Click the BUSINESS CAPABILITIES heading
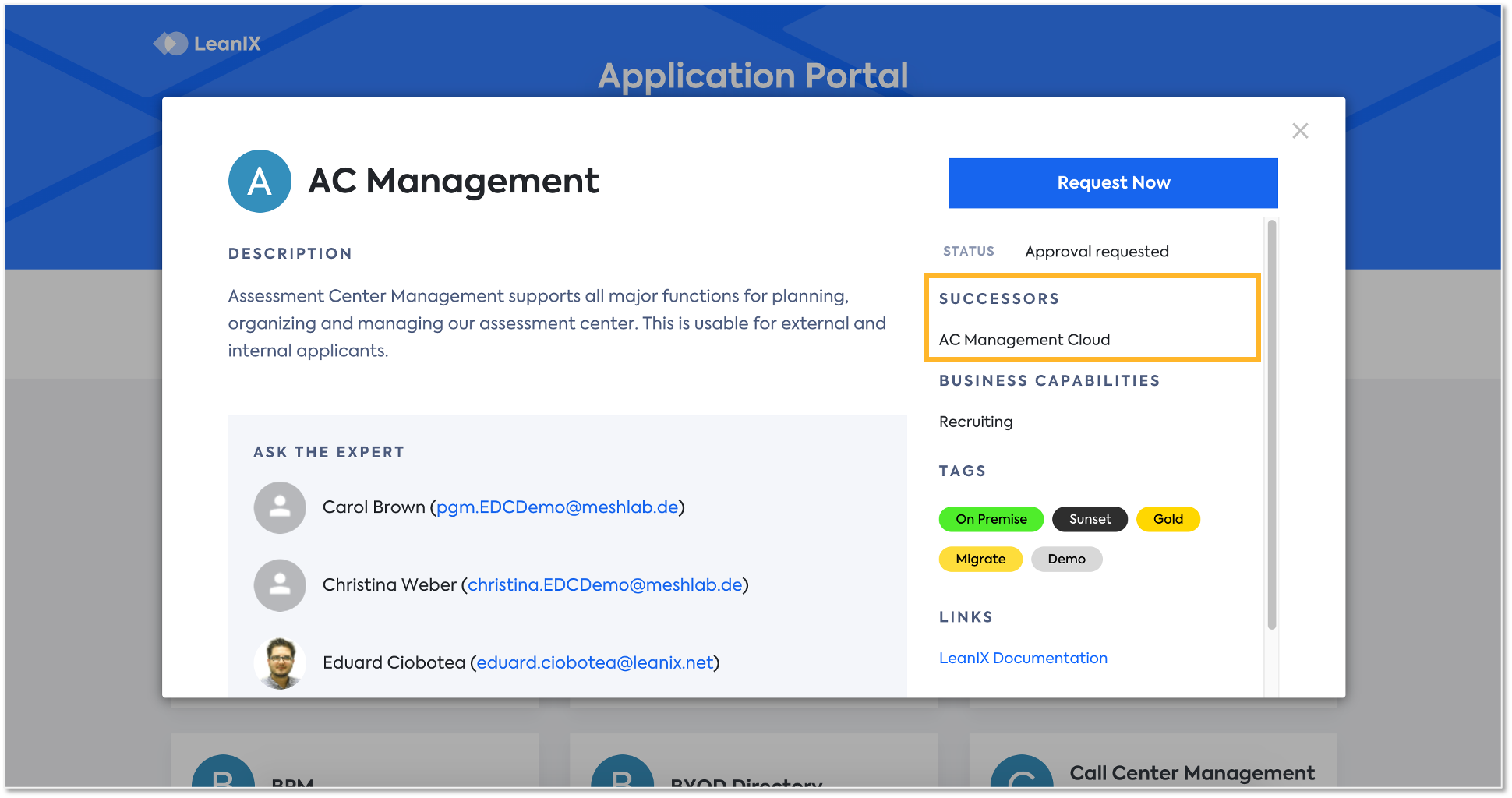 [1049, 381]
